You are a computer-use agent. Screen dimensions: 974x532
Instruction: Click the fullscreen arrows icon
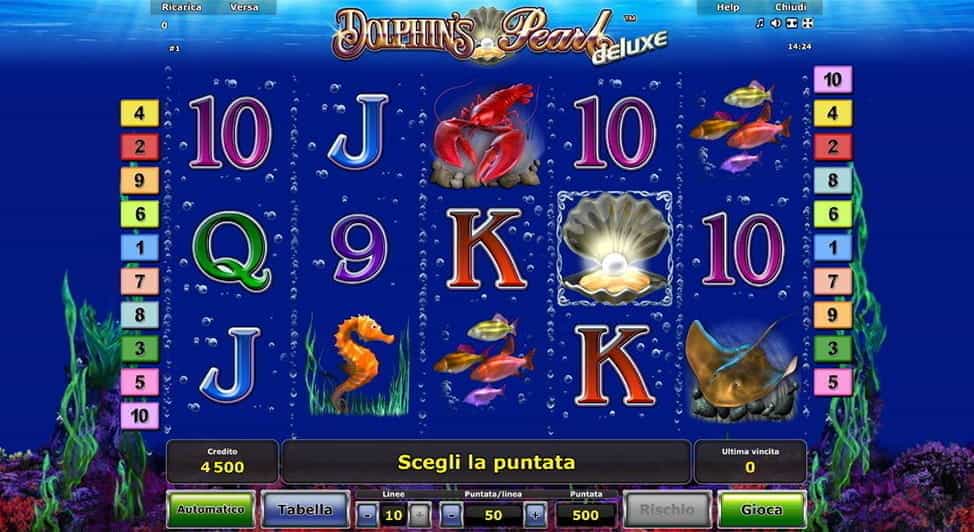807,23
